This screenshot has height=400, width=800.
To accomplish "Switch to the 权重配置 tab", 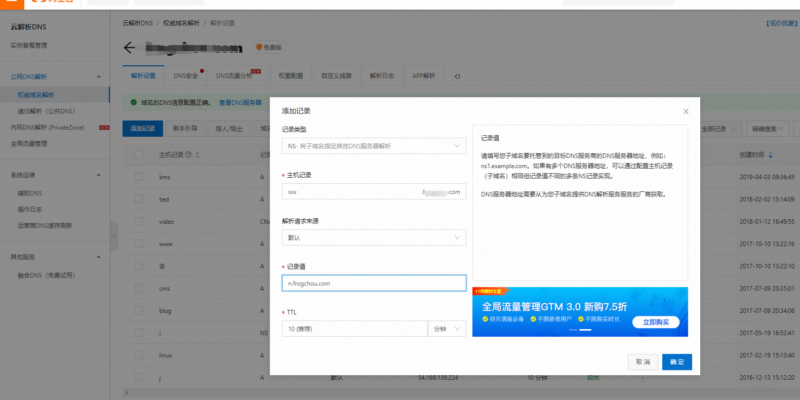I will [x=291, y=75].
